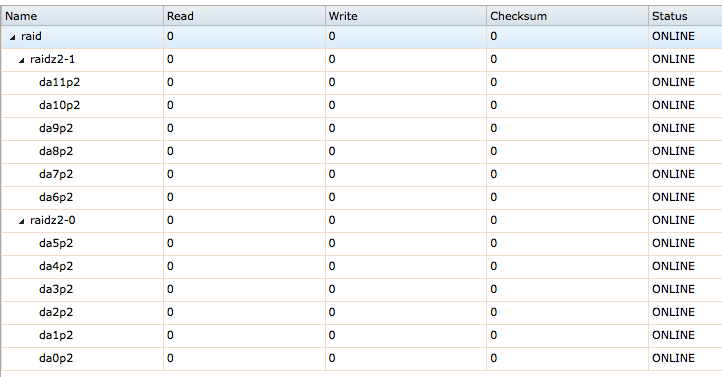Collapse the raidz2-1 vdev group

[22, 60]
